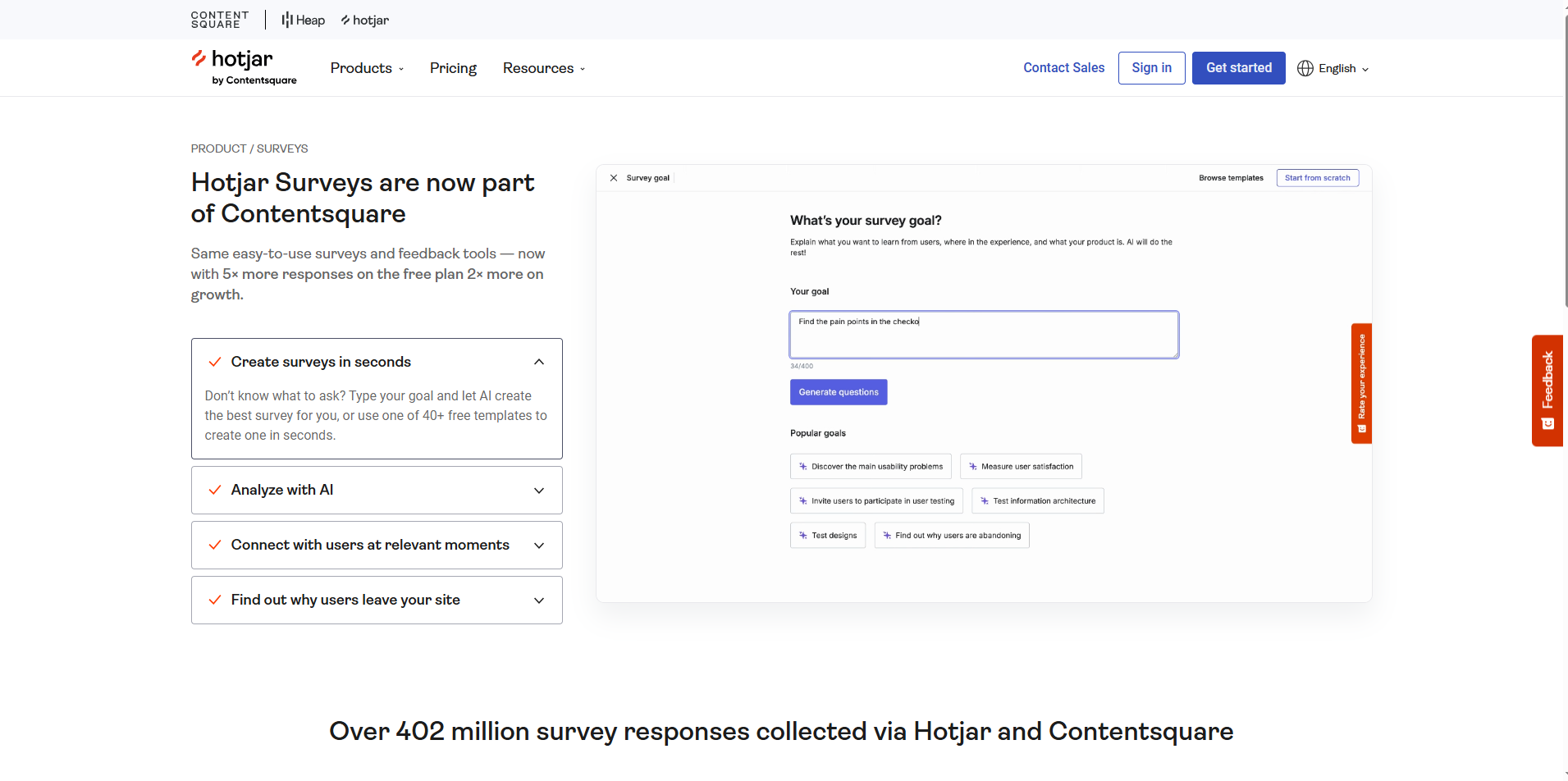This screenshot has height=781, width=1568.
Task: Click the Survey goal header label
Action: [x=648, y=178]
